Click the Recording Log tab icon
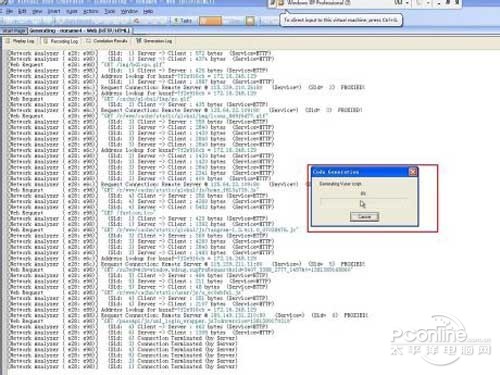The height and width of the screenshot is (375, 500). (46, 41)
